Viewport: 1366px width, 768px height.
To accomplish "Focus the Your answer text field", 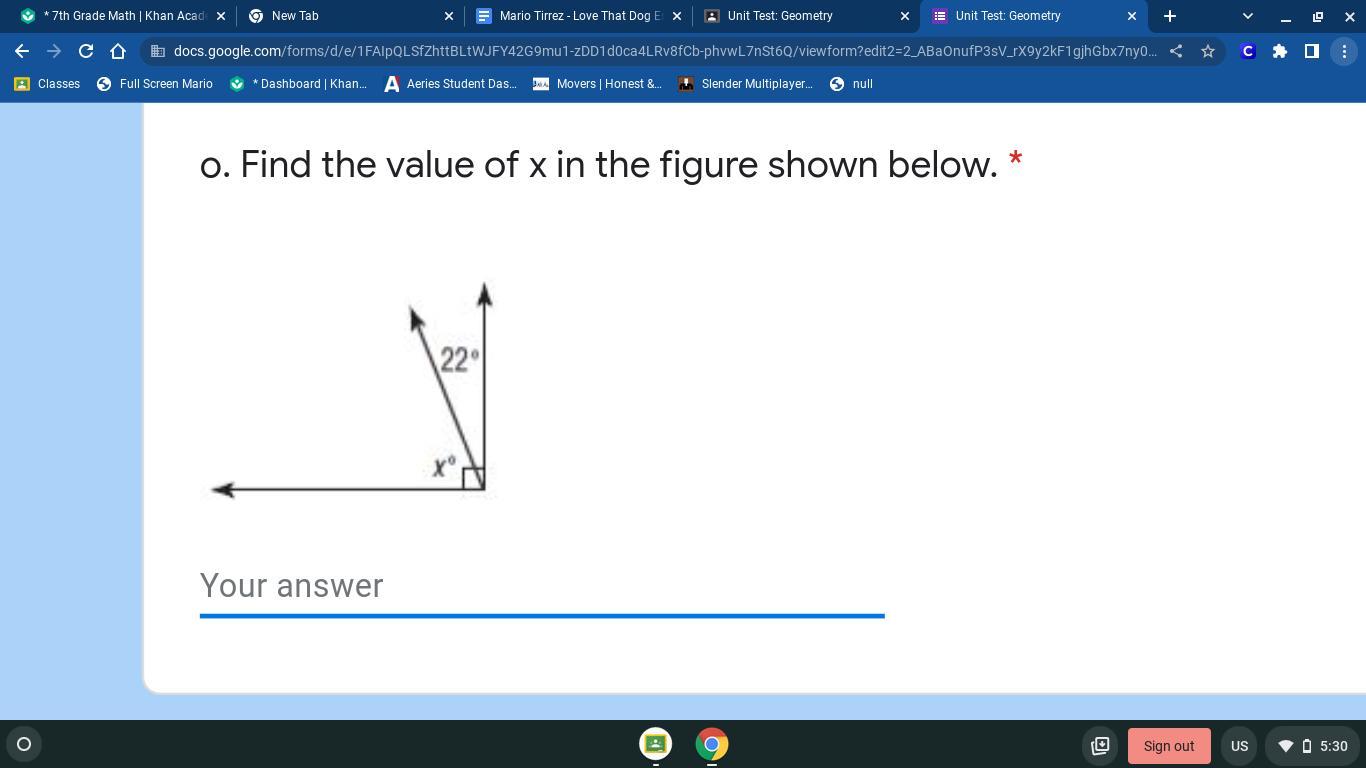I will tap(542, 586).
